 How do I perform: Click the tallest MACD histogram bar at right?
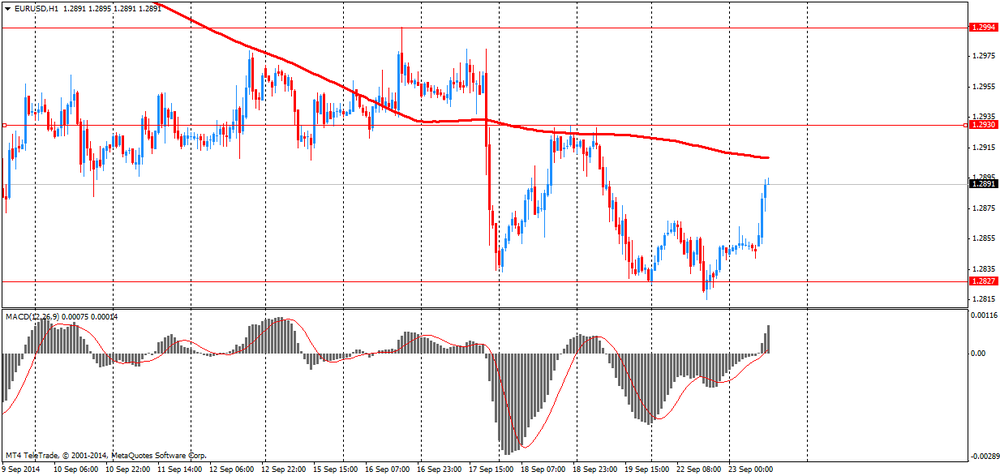(769, 338)
